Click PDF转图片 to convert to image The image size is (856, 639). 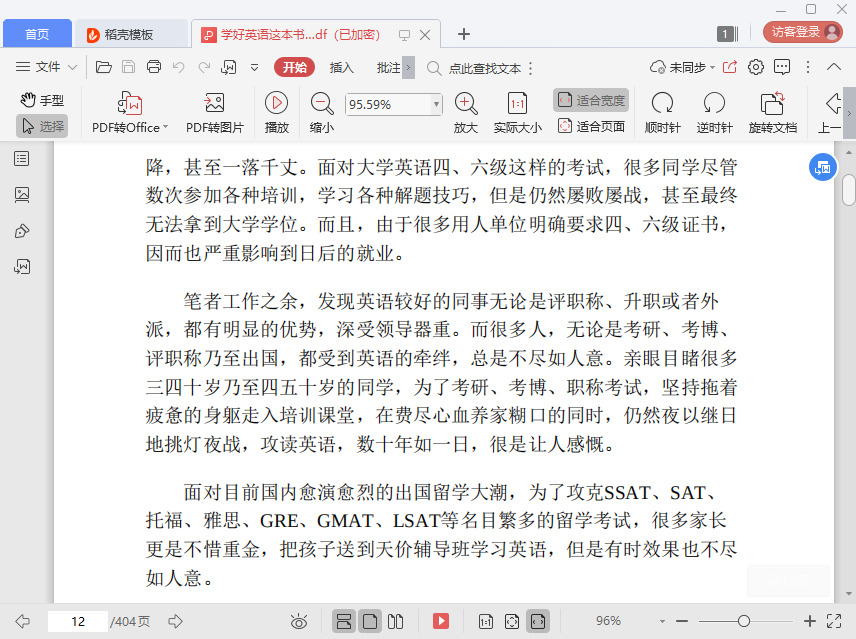(215, 113)
